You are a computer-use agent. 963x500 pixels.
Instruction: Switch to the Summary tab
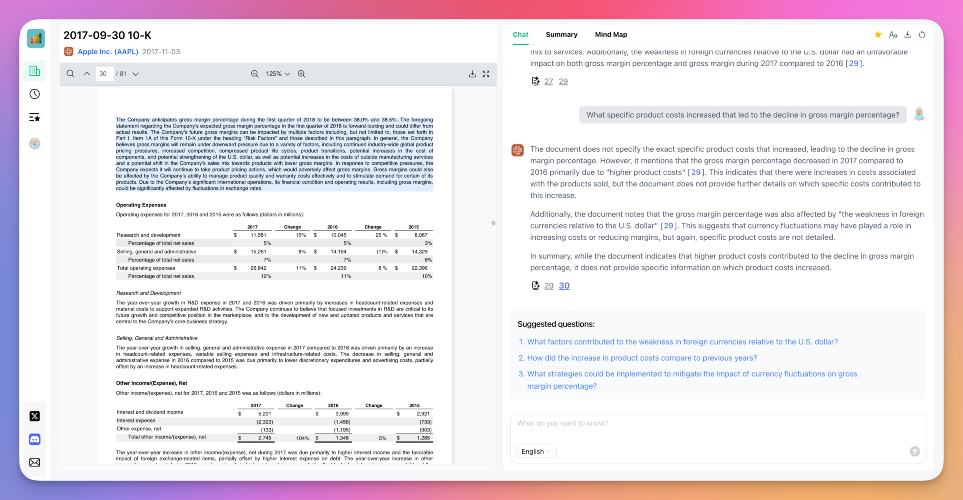561,34
